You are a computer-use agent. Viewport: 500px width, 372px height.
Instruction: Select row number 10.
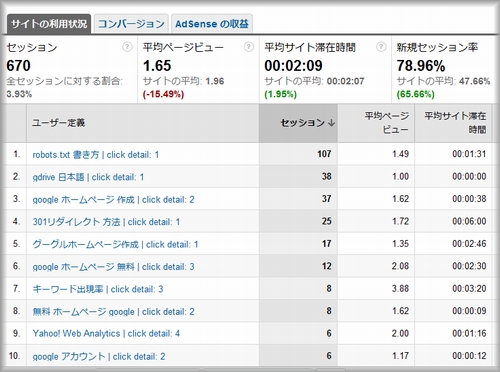coord(14,356)
